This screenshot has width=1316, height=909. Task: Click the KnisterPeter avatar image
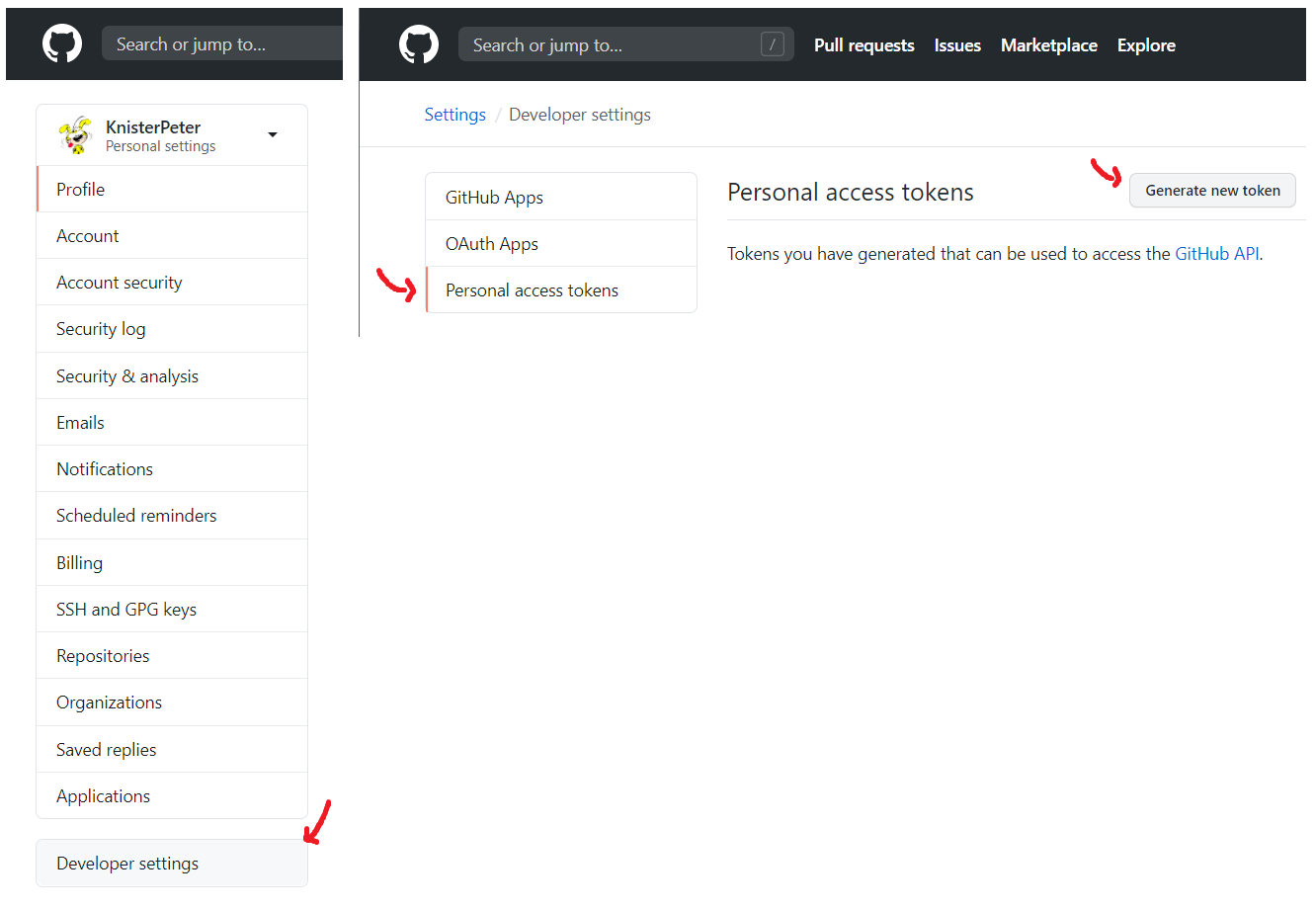[x=75, y=135]
